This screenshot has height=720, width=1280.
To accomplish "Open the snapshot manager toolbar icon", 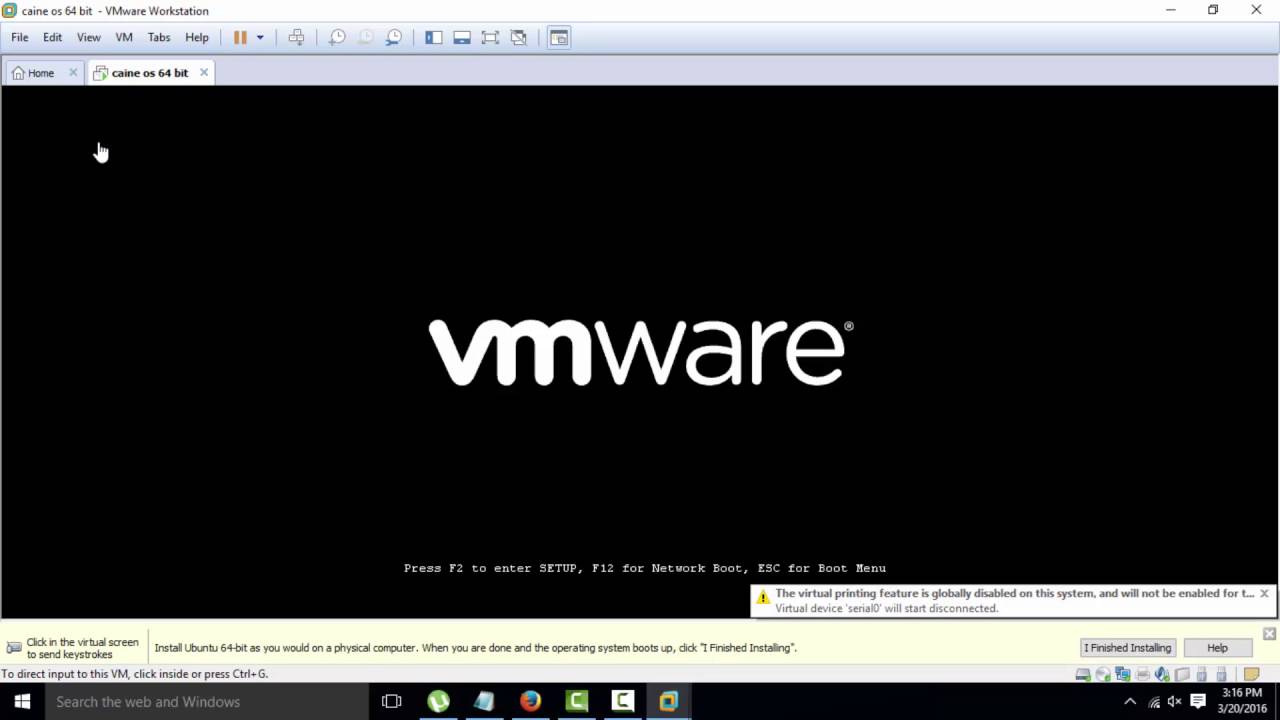I will click(394, 37).
